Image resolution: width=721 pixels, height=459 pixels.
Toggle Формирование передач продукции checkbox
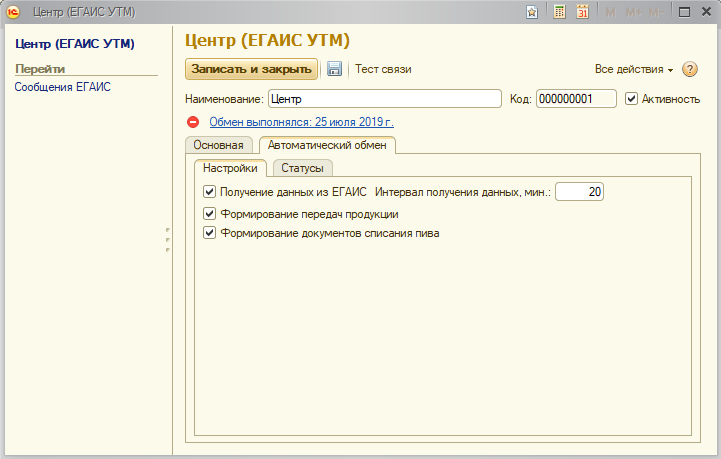coord(209,213)
